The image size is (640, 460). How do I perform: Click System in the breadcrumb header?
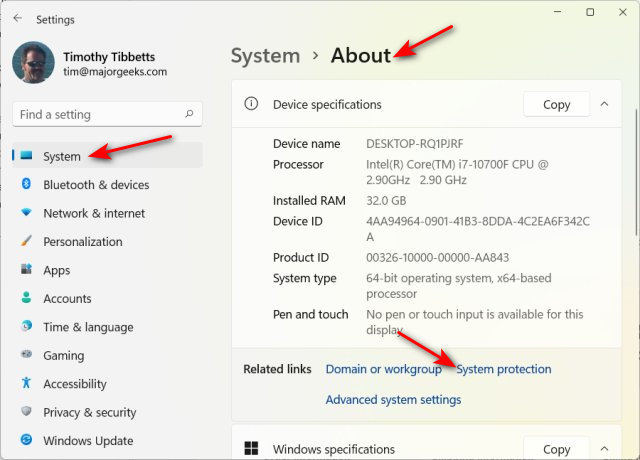265,56
